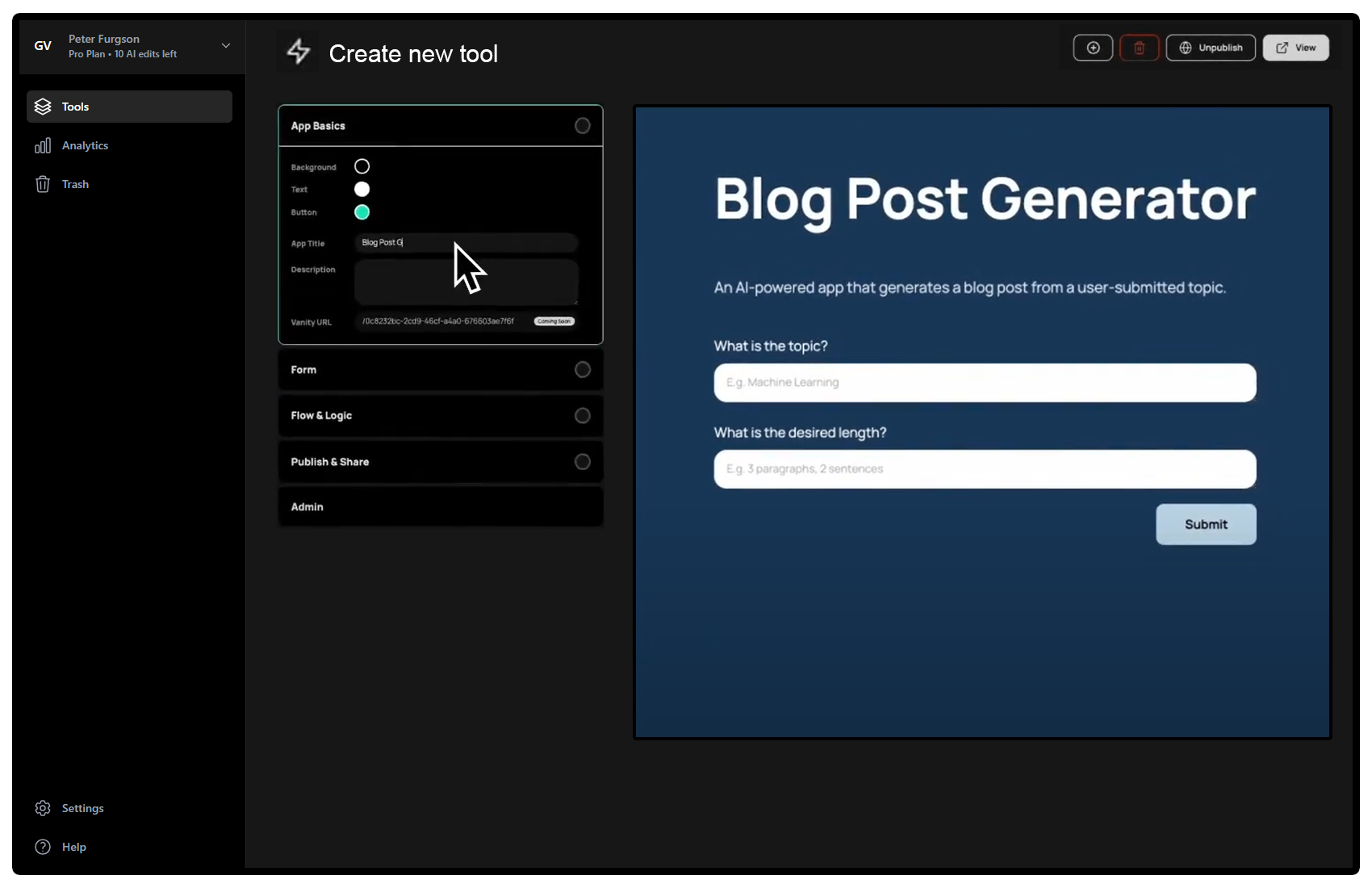
Task: Click the View button
Action: point(1295,48)
